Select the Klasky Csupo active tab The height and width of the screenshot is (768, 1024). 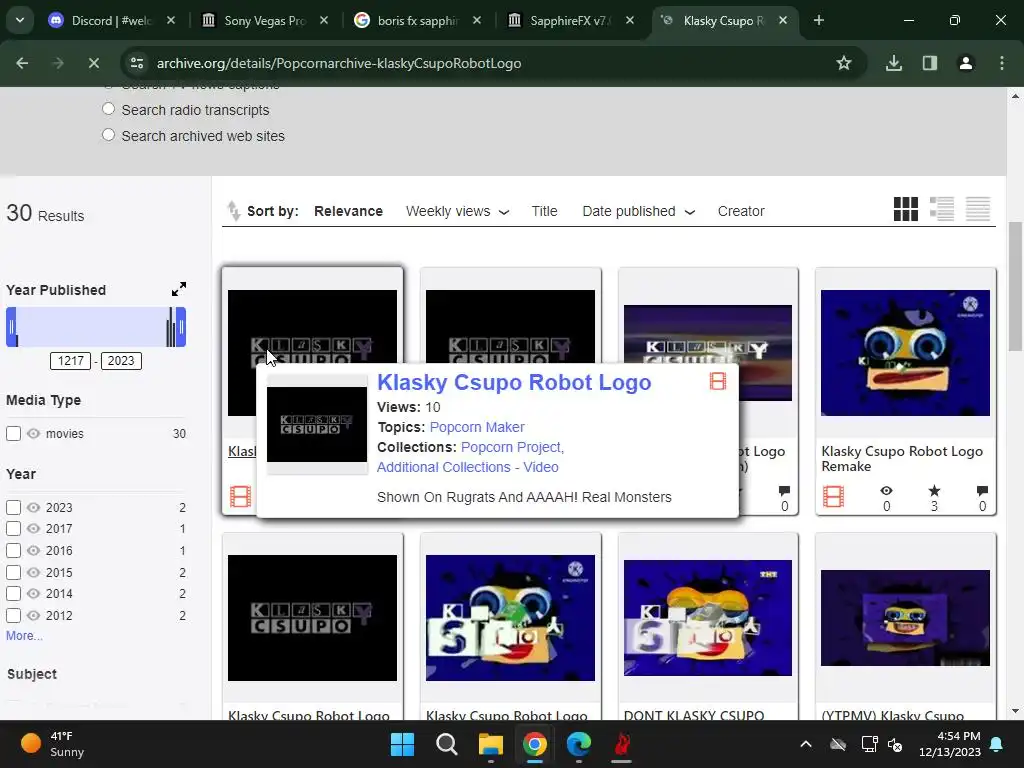[724, 20]
